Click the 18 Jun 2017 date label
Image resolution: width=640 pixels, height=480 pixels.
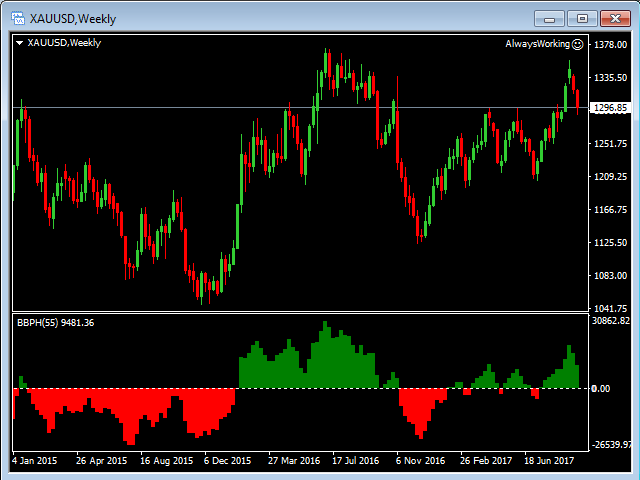tap(548, 461)
